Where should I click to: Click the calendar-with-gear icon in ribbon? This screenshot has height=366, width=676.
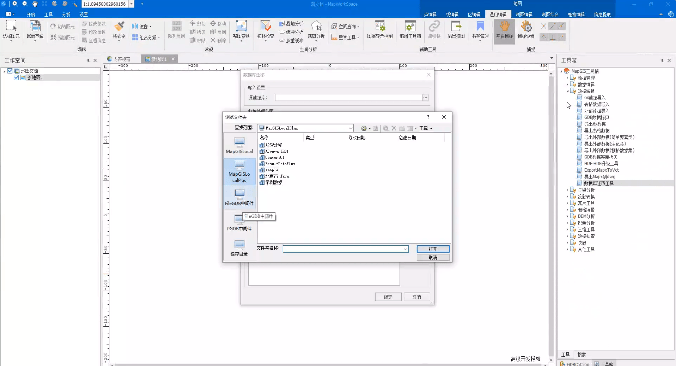(380, 26)
